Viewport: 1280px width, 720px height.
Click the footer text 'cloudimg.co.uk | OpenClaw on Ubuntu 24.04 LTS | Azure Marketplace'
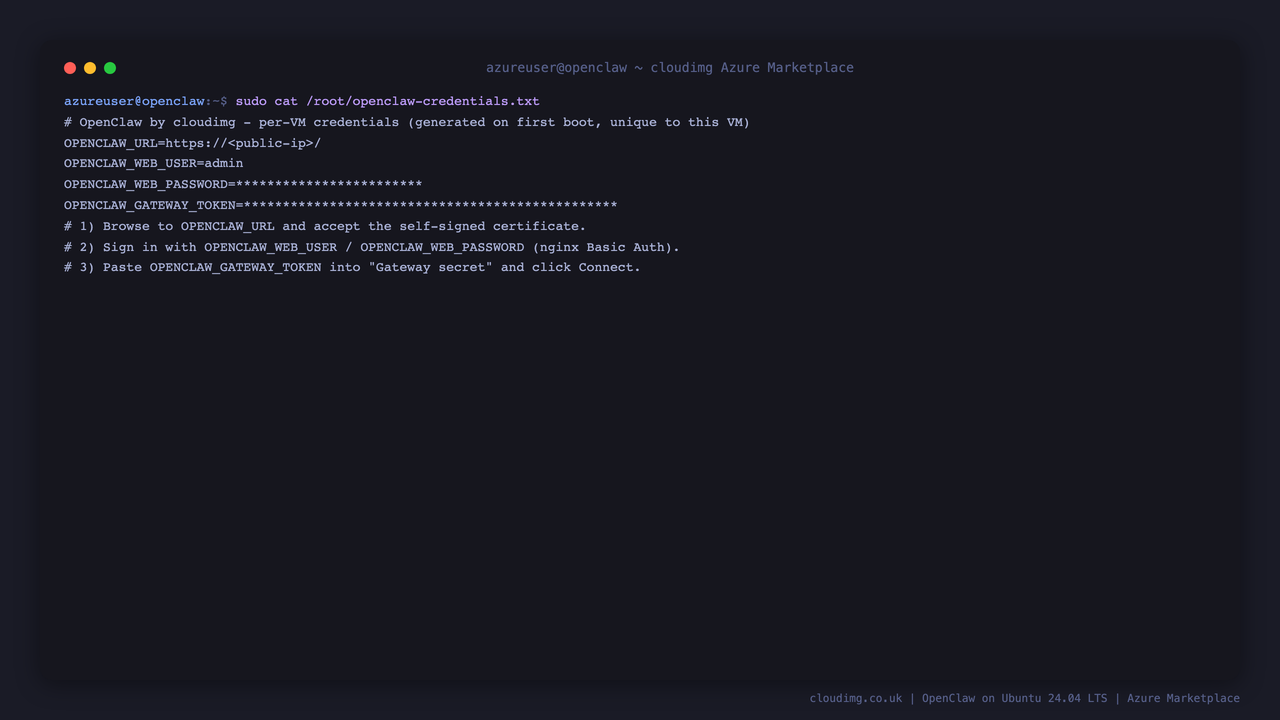click(1025, 698)
